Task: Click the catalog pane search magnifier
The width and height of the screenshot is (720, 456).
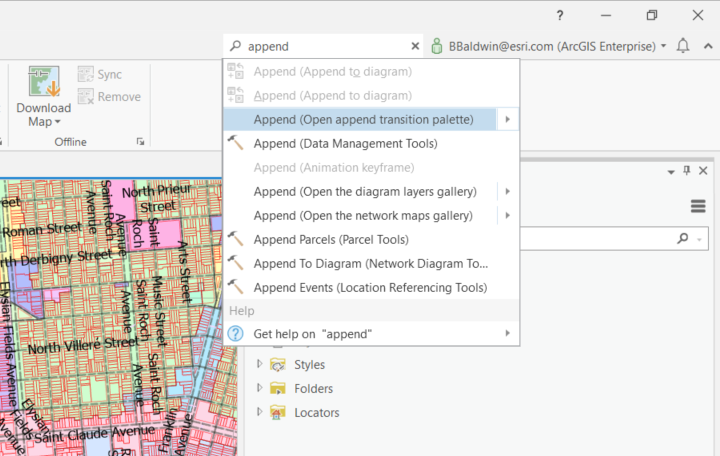Action: point(683,238)
